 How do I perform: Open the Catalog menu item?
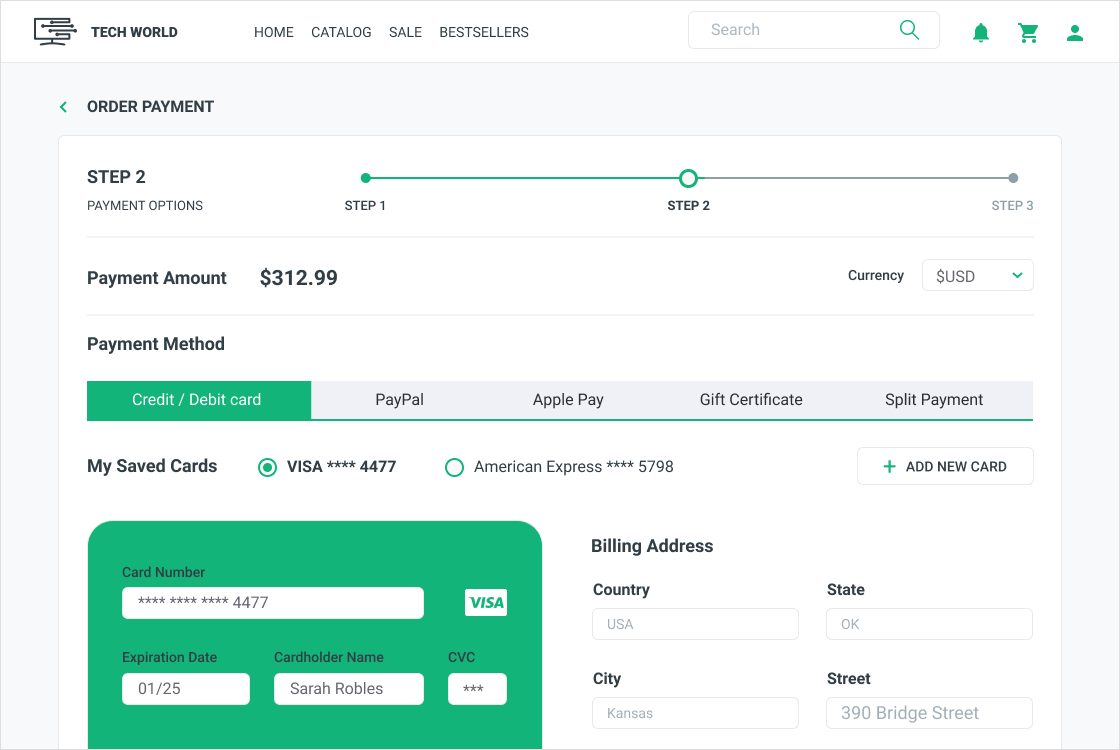tap(341, 32)
